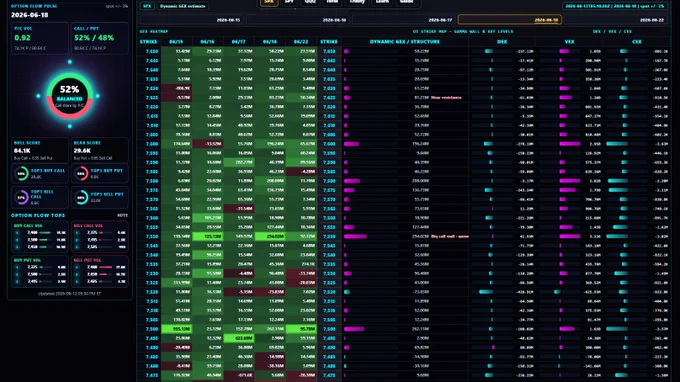
Task: Click the bright green 06/15 cell in the 7,500 row
Action: tap(177, 329)
